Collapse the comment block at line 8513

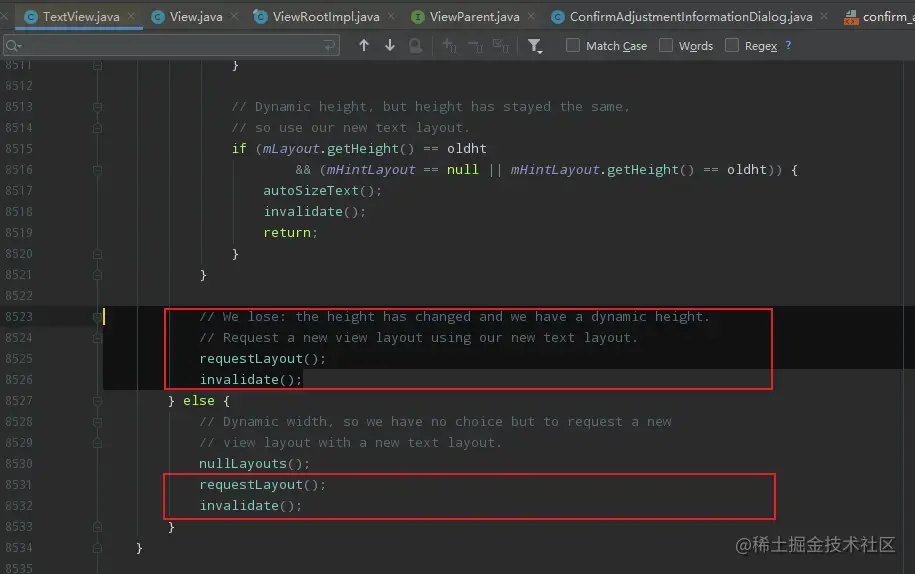tap(97, 107)
